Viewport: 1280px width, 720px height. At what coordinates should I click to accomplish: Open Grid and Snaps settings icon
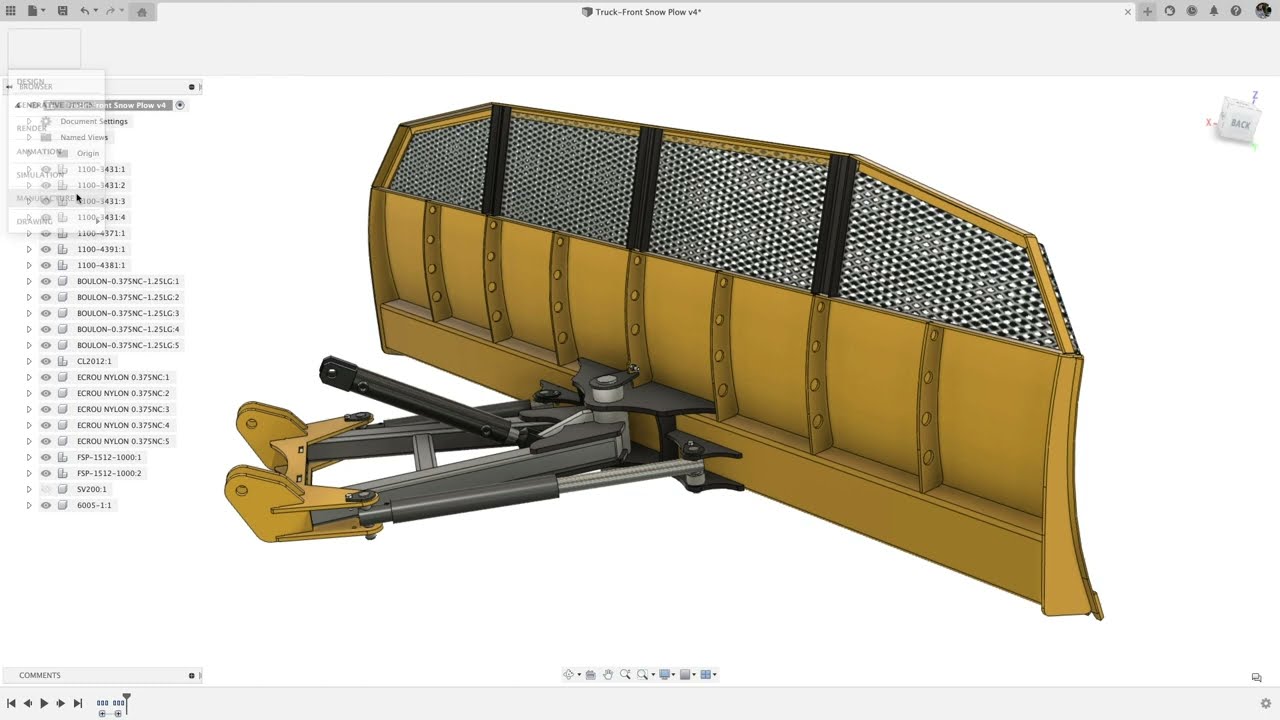click(x=686, y=675)
